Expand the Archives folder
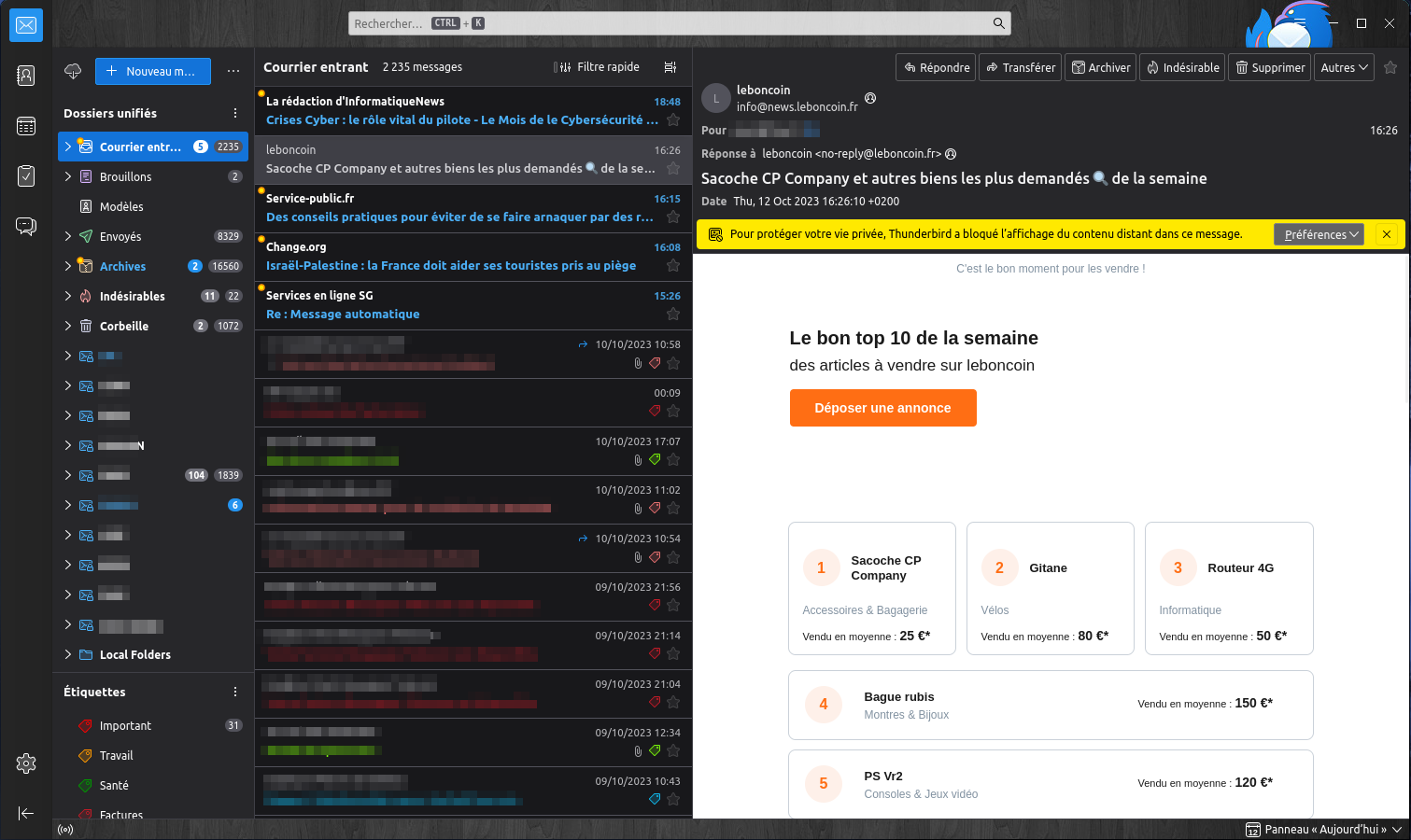The height and width of the screenshot is (840, 1411). pos(68,266)
